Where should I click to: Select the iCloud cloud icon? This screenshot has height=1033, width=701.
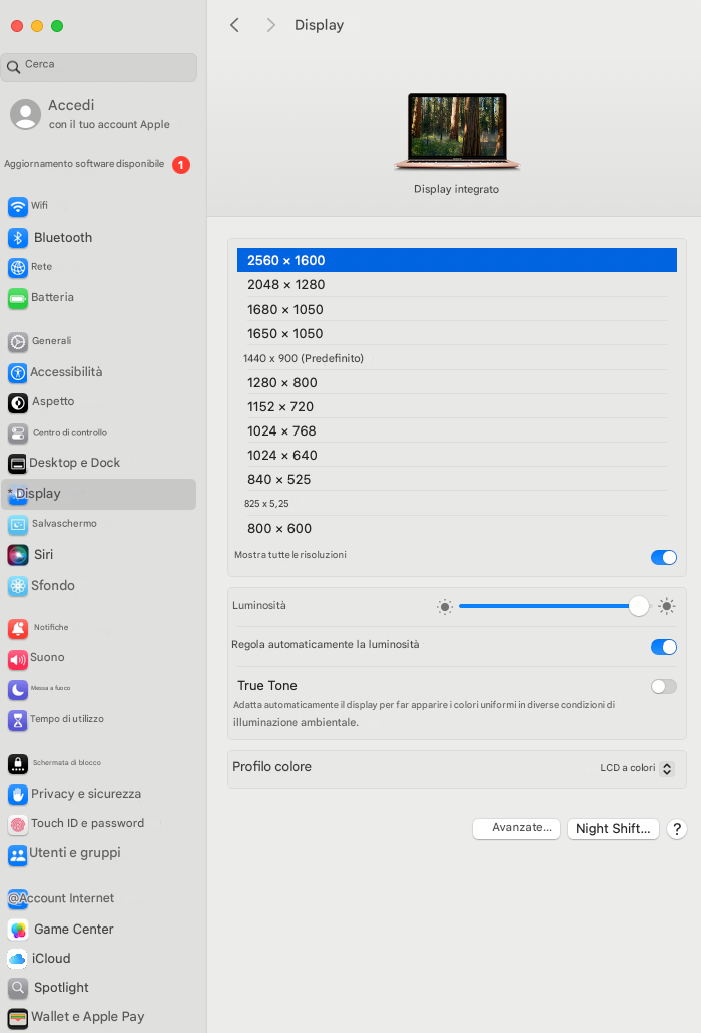18,960
